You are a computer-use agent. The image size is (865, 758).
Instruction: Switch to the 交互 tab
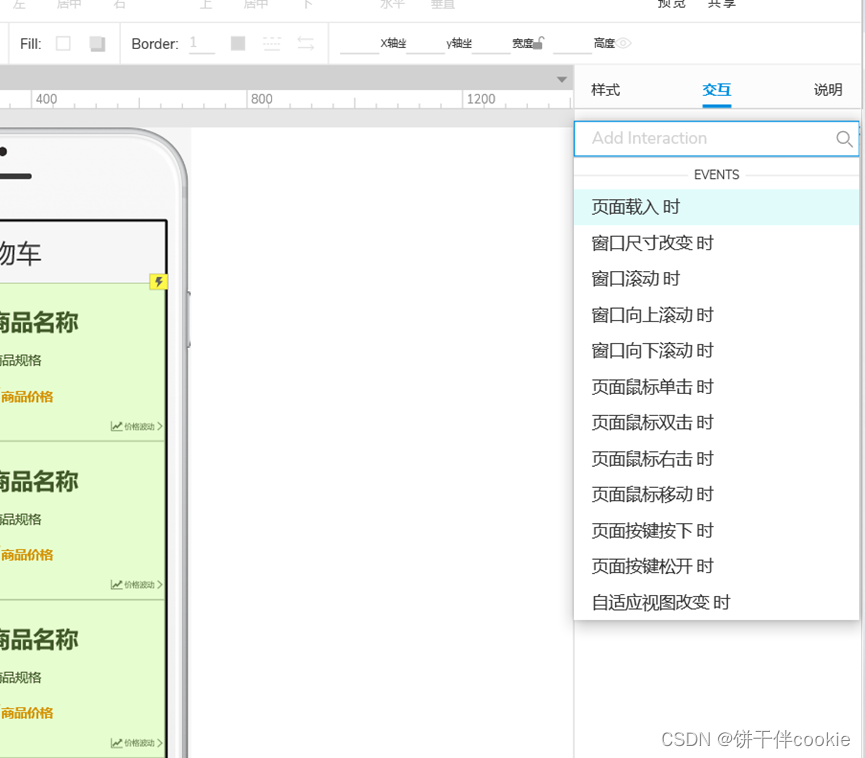pos(717,90)
